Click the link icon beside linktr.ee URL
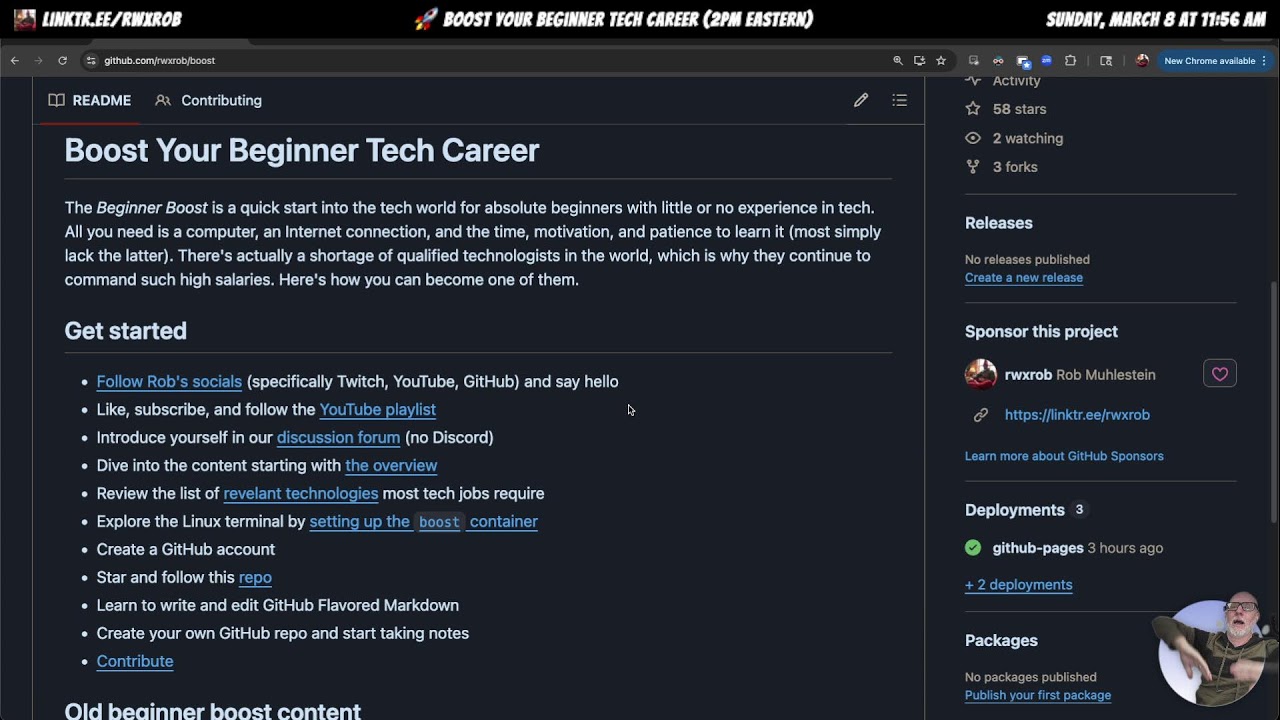The height and width of the screenshot is (720, 1280). [x=981, y=415]
